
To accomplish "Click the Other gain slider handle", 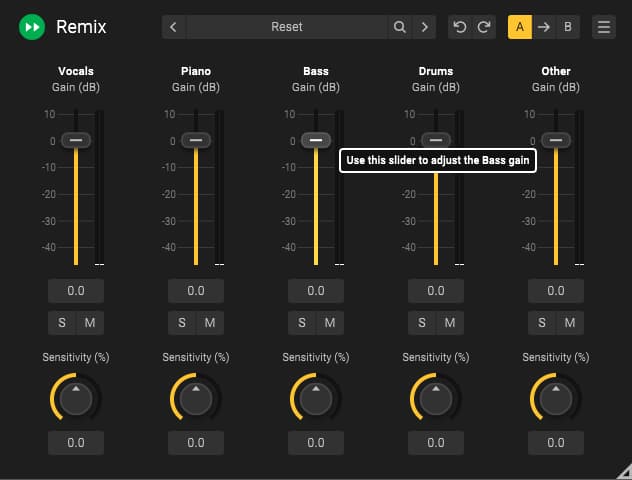I will [556, 140].
